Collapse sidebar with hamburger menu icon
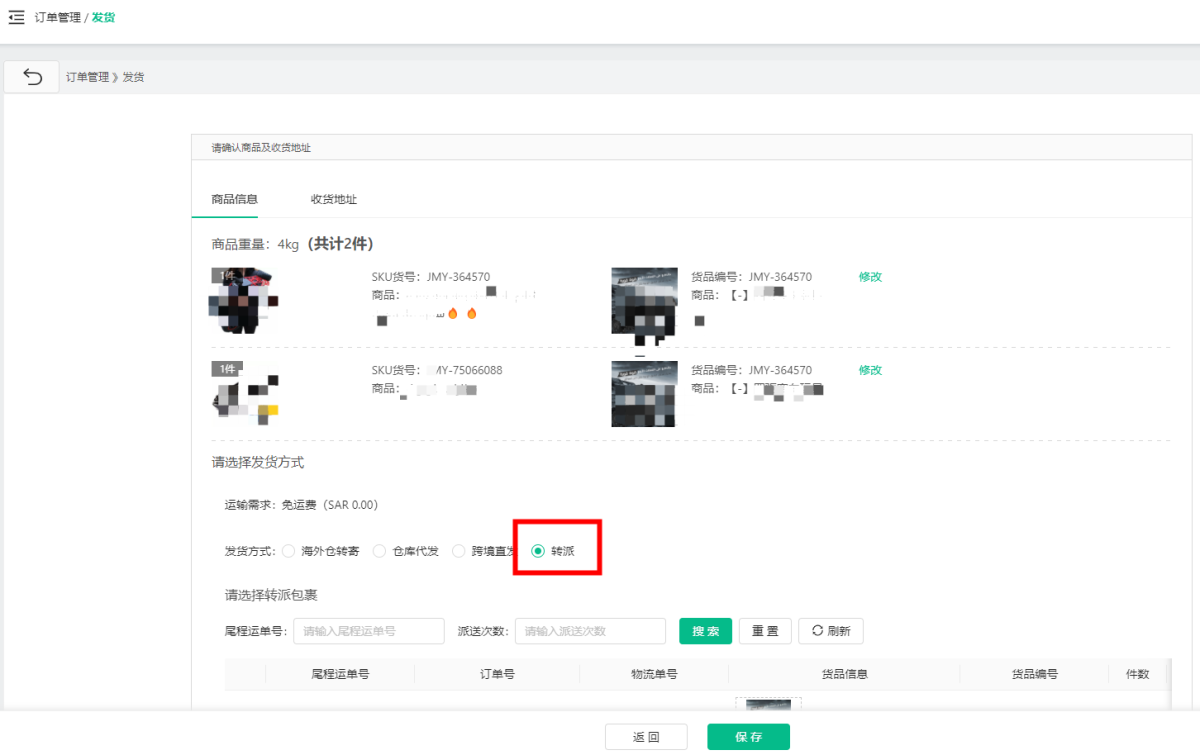 16,17
